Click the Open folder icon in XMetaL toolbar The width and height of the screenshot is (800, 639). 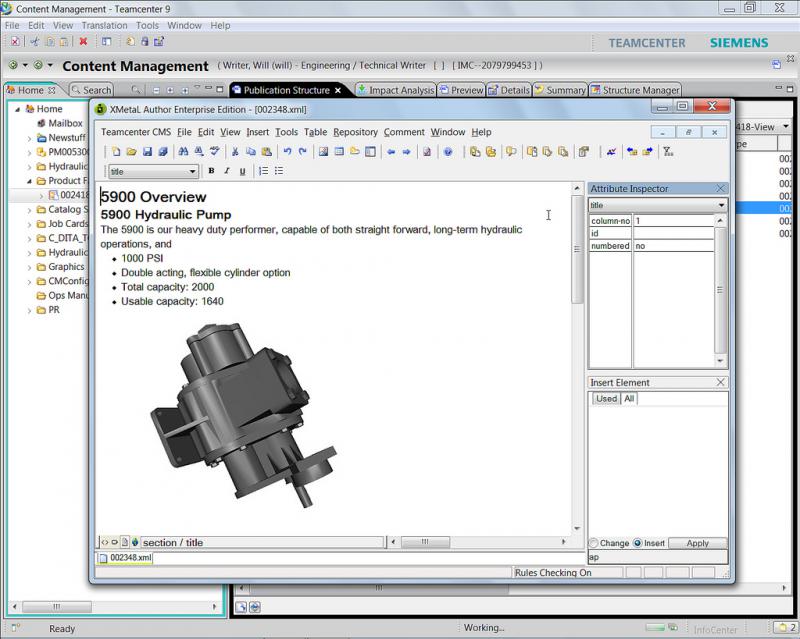pyautogui.click(x=132, y=152)
